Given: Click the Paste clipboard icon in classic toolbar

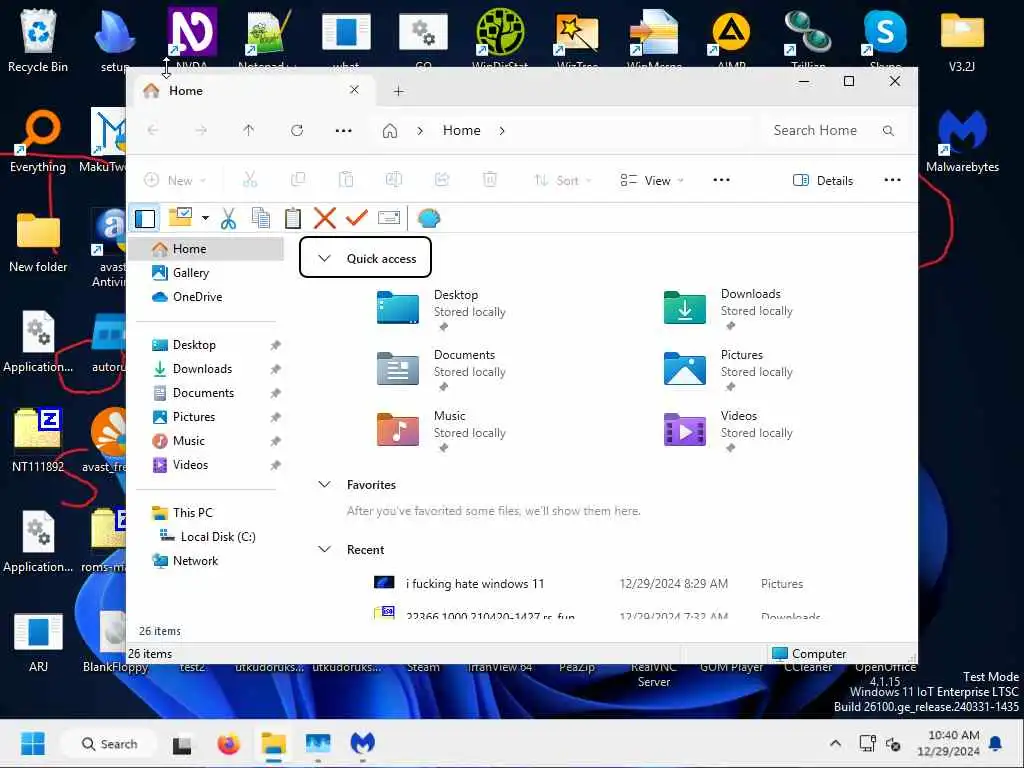Looking at the screenshot, I should tap(293, 218).
